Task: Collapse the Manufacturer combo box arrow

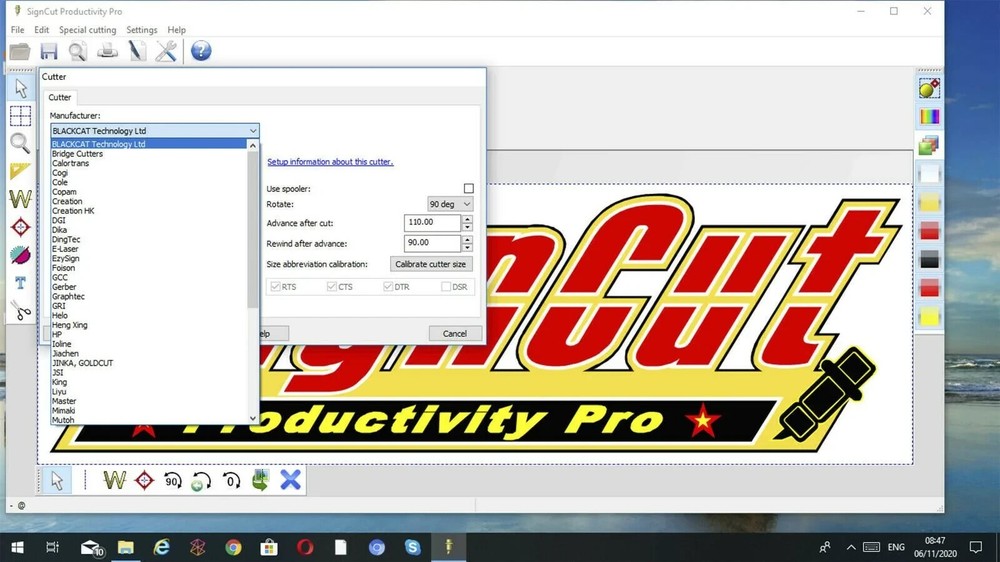Action: click(253, 131)
